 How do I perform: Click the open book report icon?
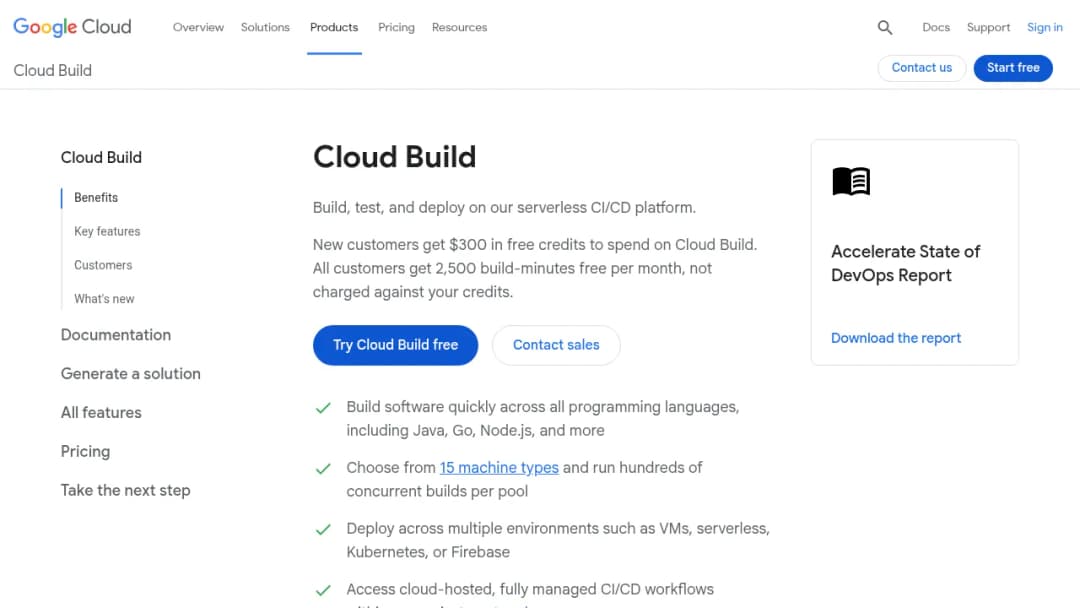(x=851, y=181)
